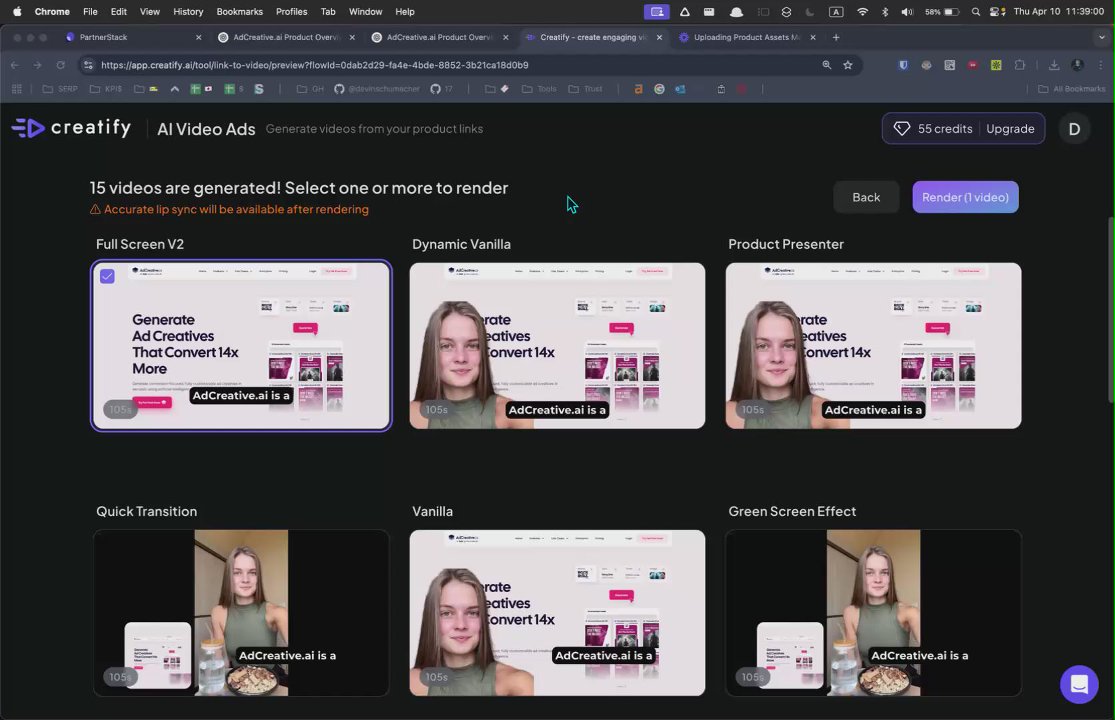The width and height of the screenshot is (1115, 720).
Task: Click the credits diamond icon
Action: [x=902, y=129]
